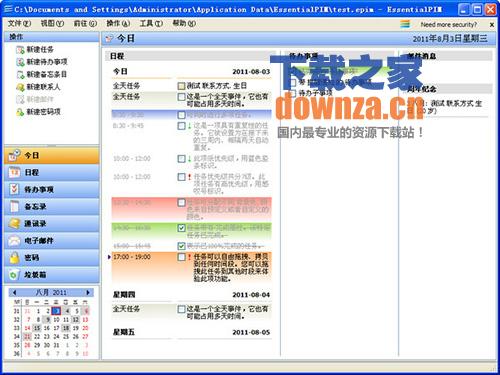Click the 密码 padlock sidebar icon
Viewport: 500px width, 375px height.
click(x=14, y=257)
